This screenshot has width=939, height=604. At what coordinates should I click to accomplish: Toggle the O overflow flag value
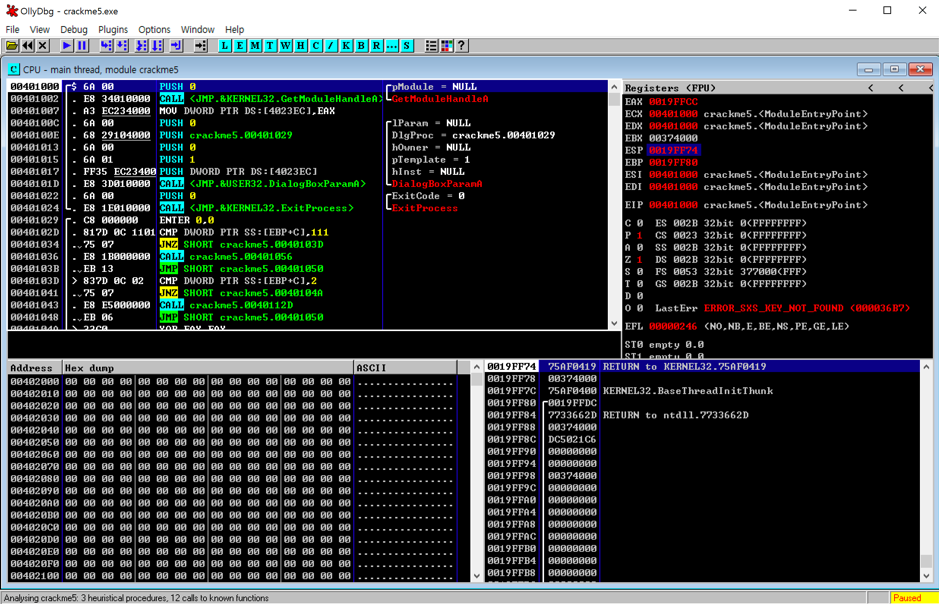coord(640,308)
